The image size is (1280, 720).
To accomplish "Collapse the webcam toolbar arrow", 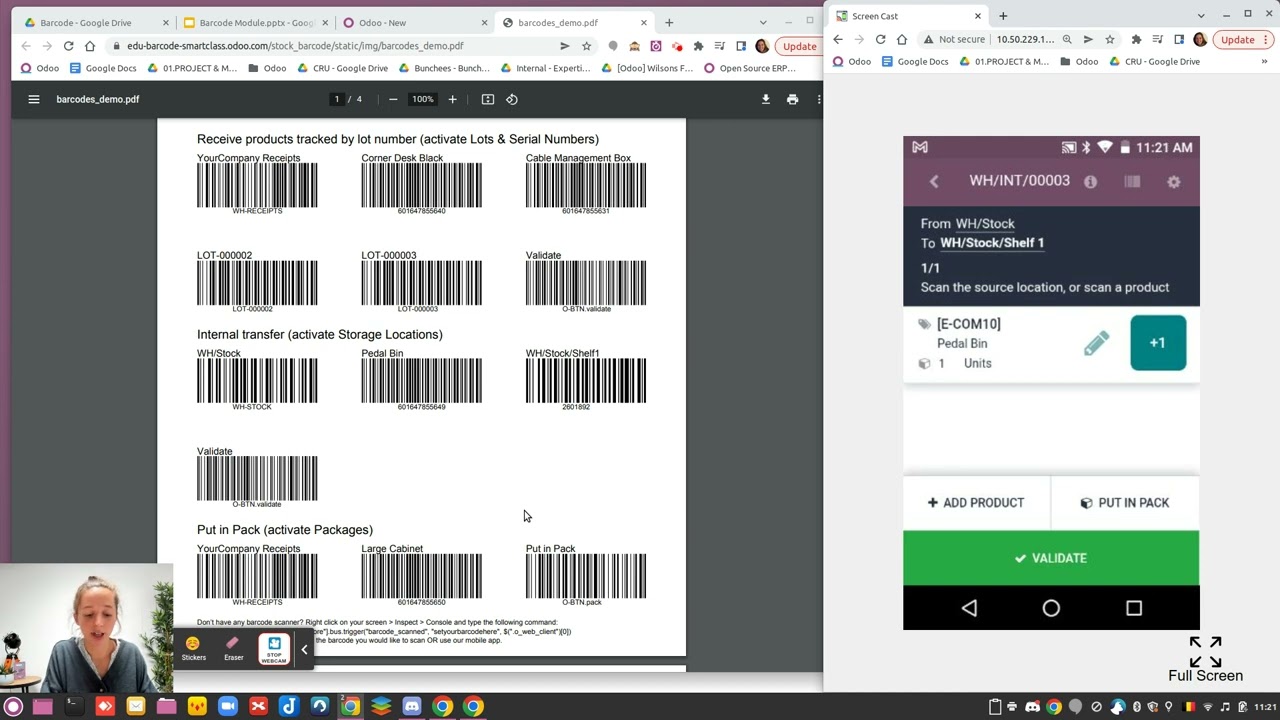I will pos(304,650).
